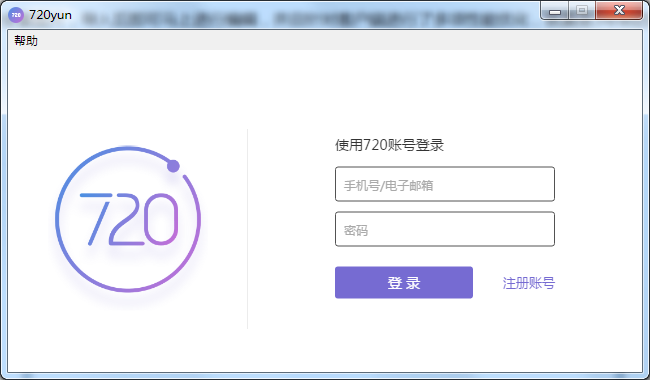Minimize the 720yun window
Screen dimensions: 650x380
point(555,11)
